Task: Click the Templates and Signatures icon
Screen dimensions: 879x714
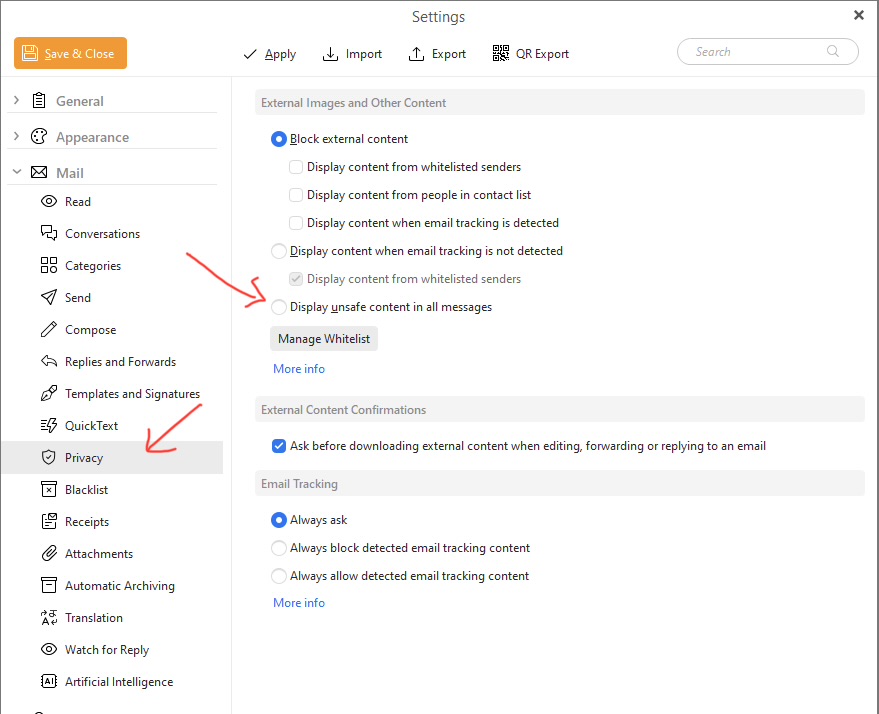Action: pyautogui.click(x=48, y=394)
